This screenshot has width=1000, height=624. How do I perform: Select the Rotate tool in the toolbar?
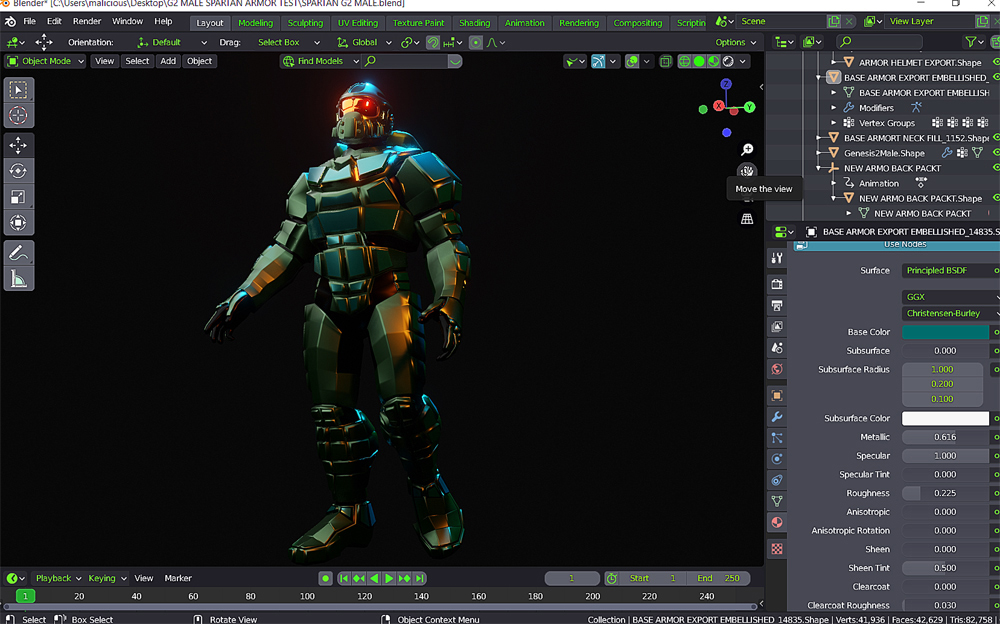coord(18,171)
